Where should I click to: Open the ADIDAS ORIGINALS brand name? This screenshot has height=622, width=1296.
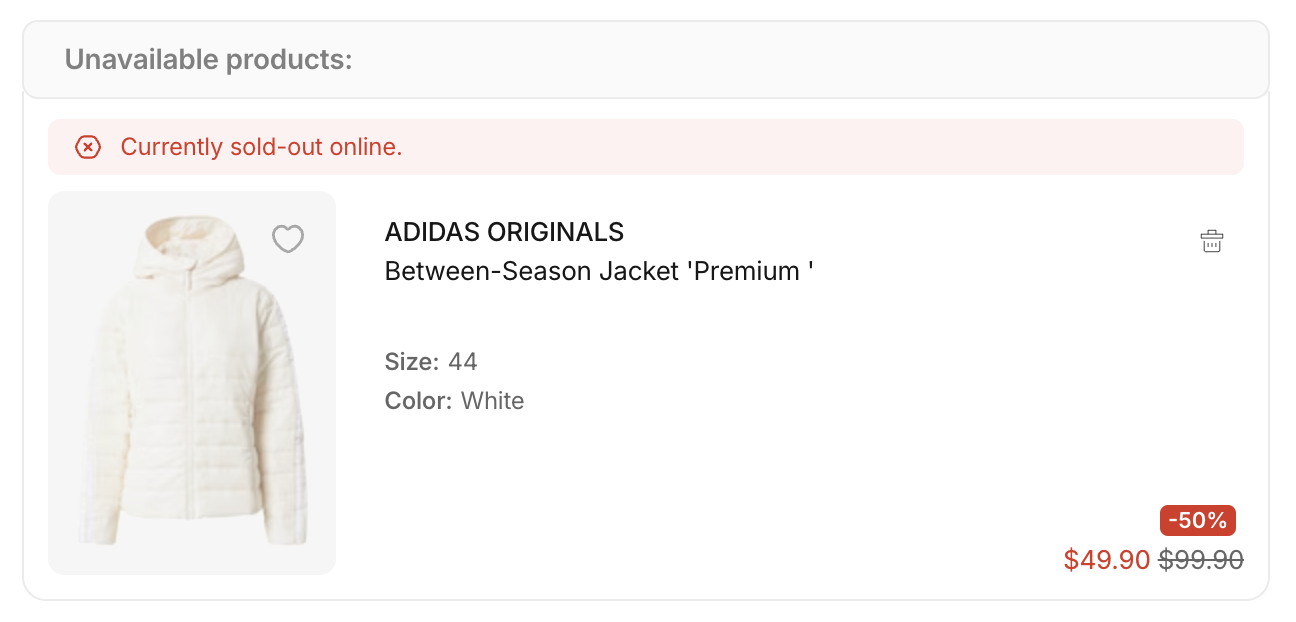coord(504,232)
